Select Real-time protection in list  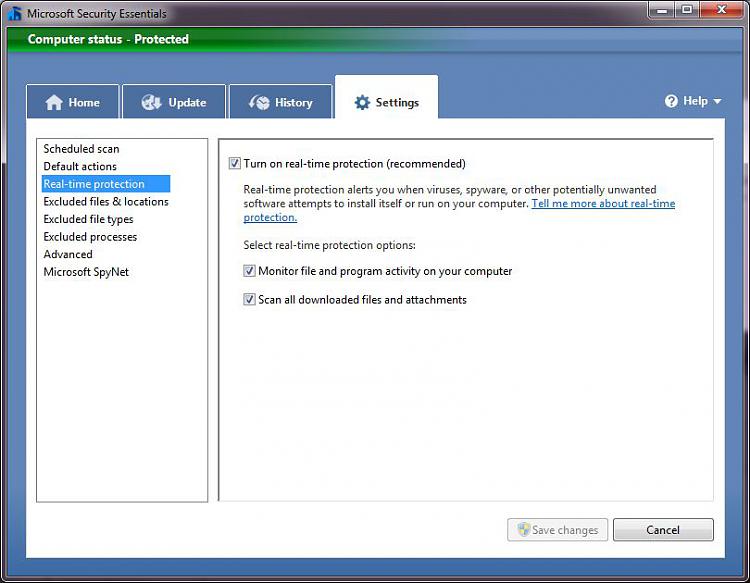point(106,184)
